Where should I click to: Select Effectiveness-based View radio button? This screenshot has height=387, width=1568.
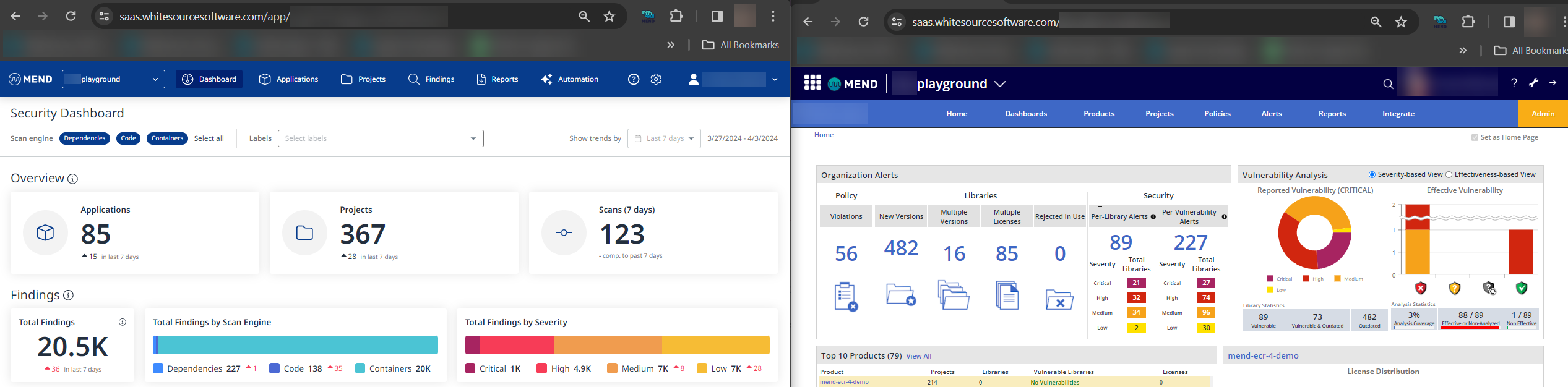[1449, 175]
